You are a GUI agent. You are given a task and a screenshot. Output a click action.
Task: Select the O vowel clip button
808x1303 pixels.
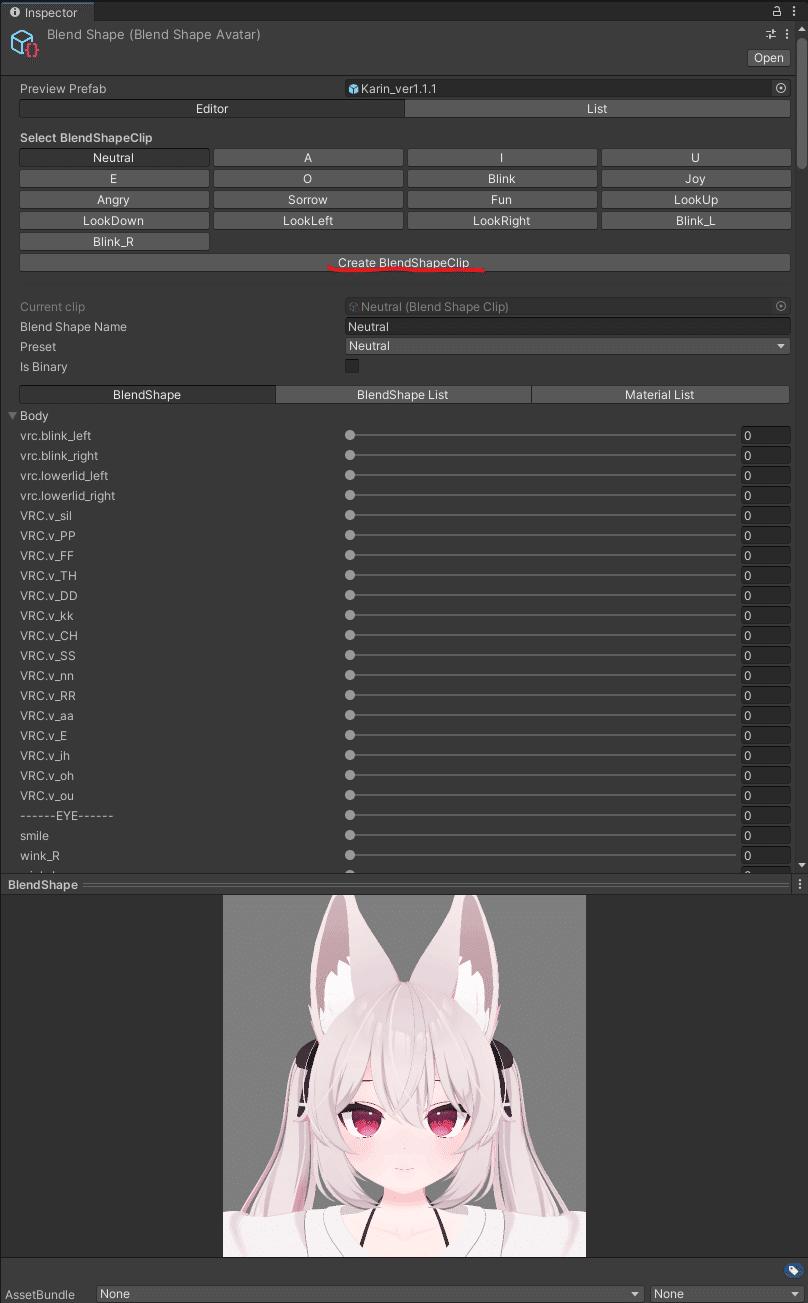click(x=308, y=179)
